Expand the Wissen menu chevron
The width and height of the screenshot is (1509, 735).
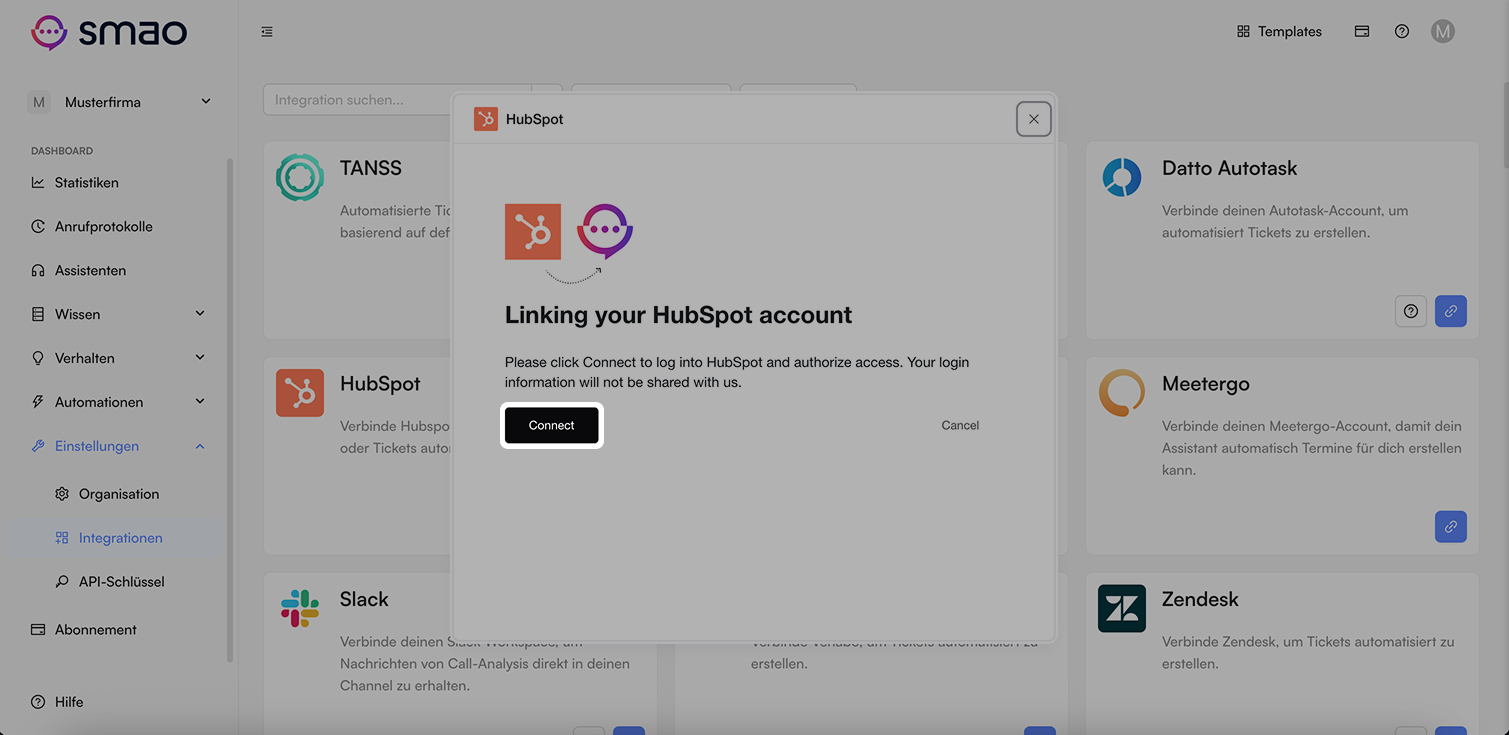[x=200, y=314]
